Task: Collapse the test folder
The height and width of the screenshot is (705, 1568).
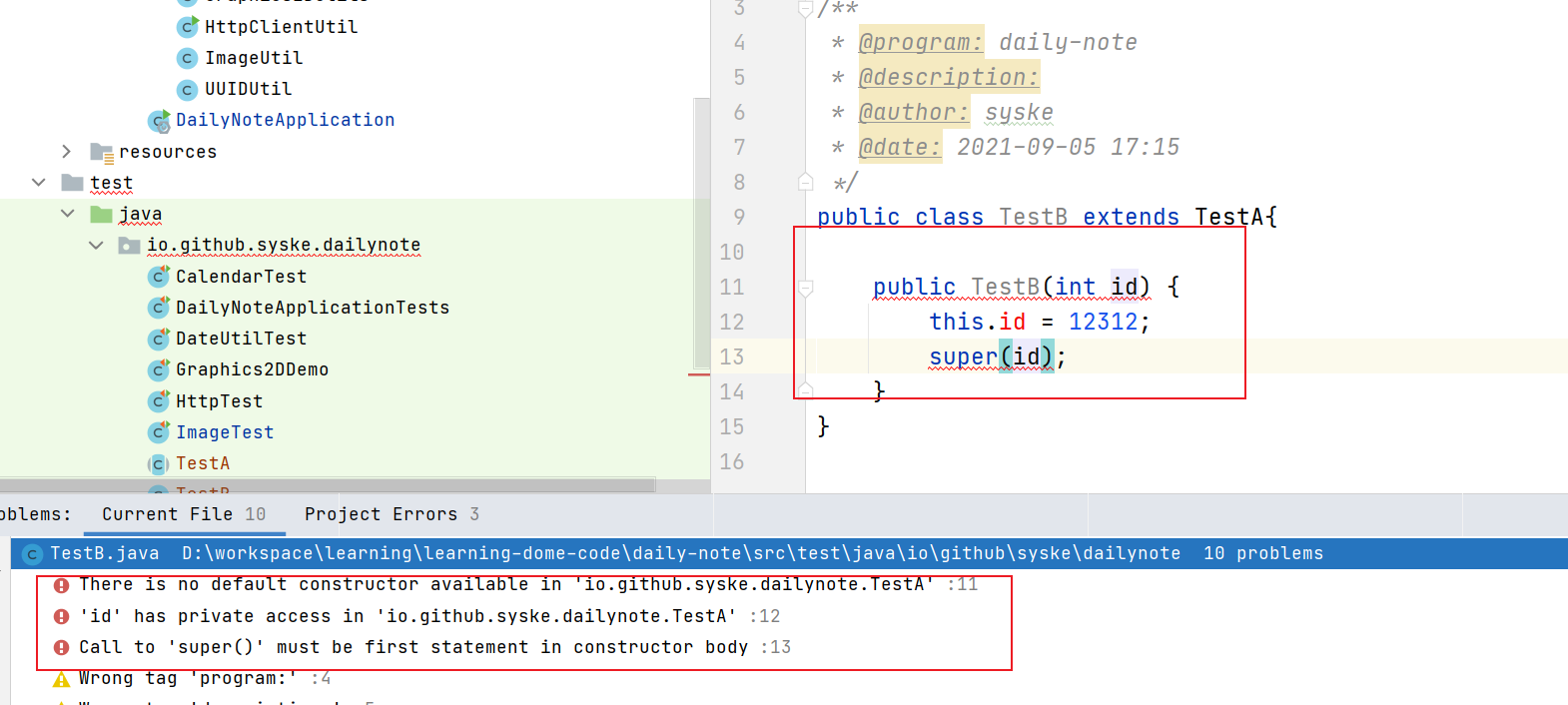Action: (38, 183)
